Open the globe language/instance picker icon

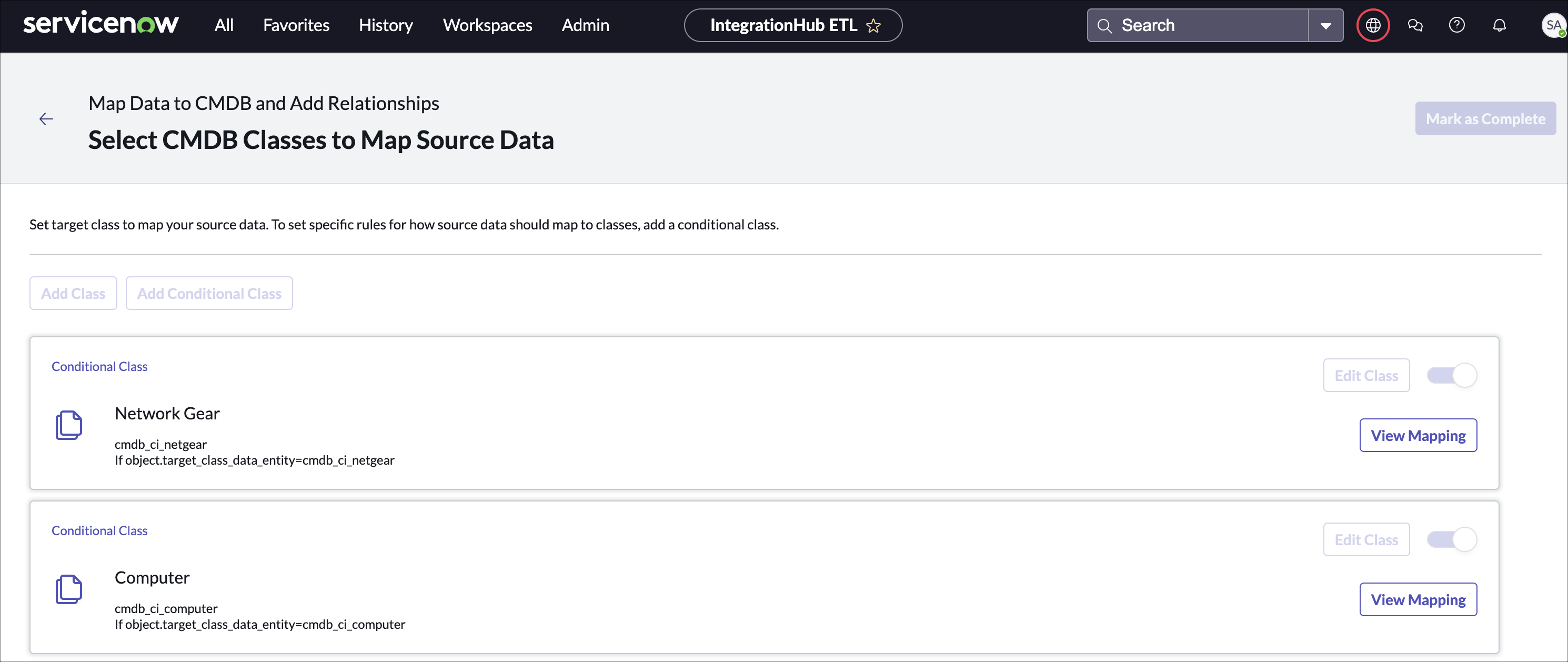pos(1373,25)
